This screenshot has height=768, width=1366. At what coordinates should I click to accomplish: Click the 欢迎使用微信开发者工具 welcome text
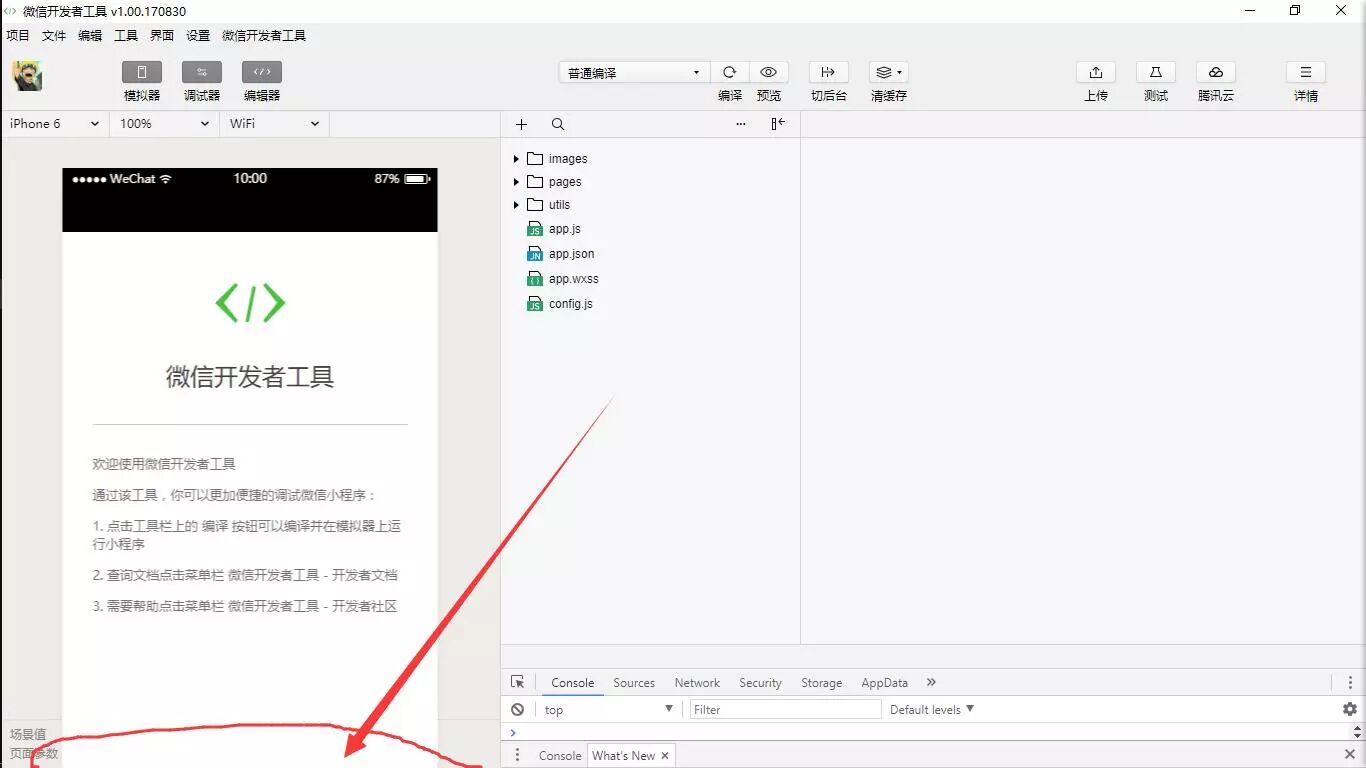[164, 464]
